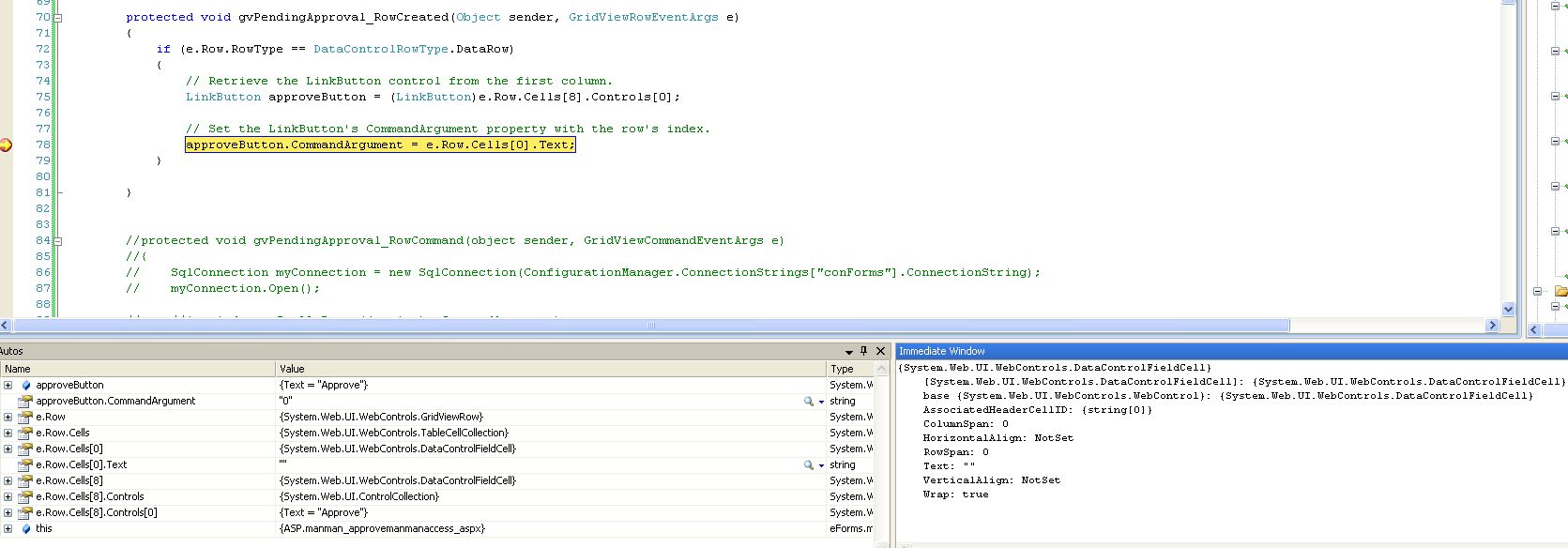1568x548 pixels.
Task: Click the folder icon in the right tree panel
Action: click(x=1560, y=291)
